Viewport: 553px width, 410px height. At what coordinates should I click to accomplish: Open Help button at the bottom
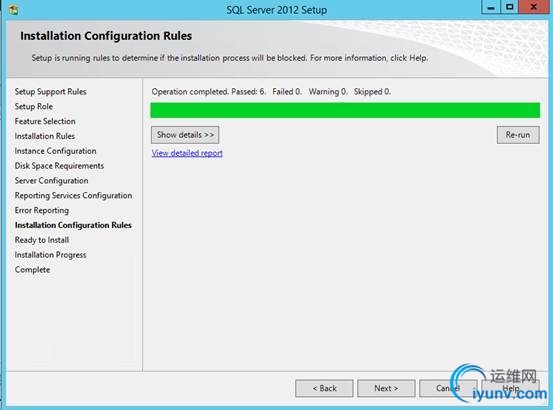point(510,388)
